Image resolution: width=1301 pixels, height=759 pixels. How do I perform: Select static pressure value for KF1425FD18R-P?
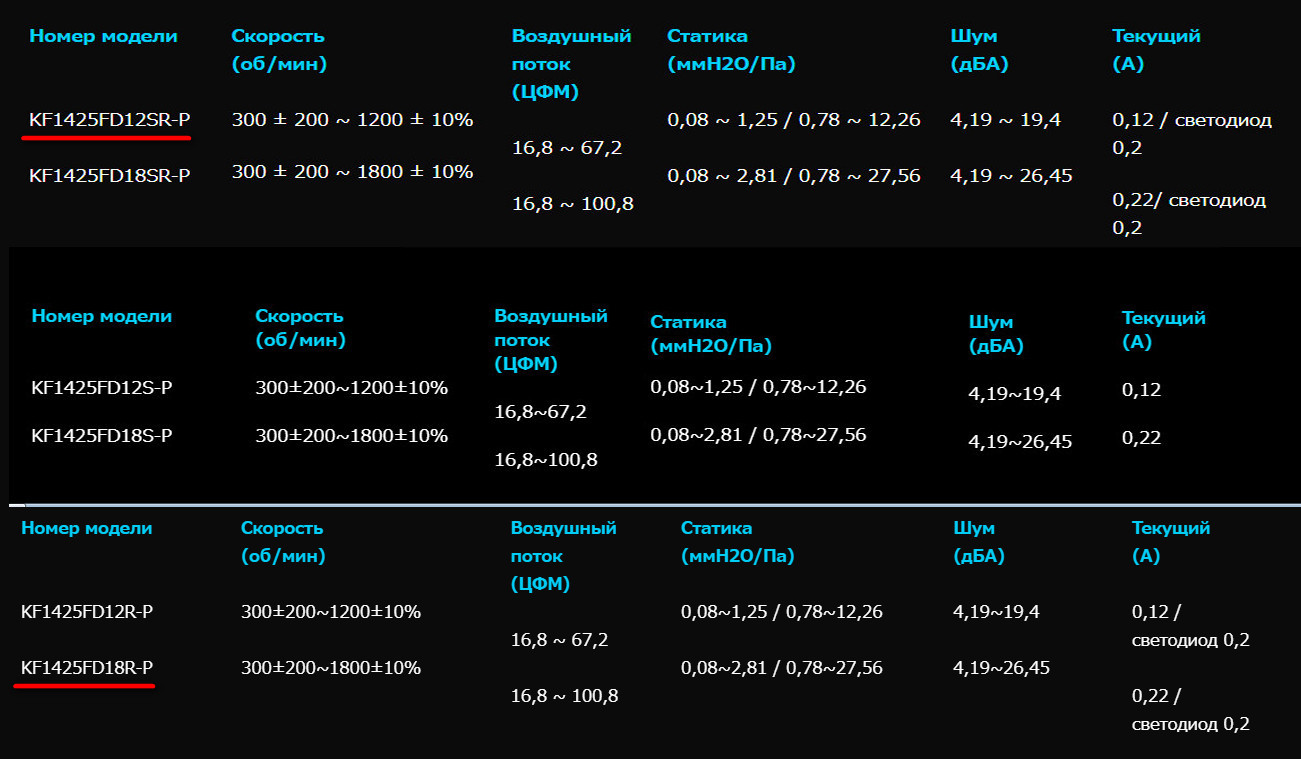pyautogui.click(x=781, y=667)
